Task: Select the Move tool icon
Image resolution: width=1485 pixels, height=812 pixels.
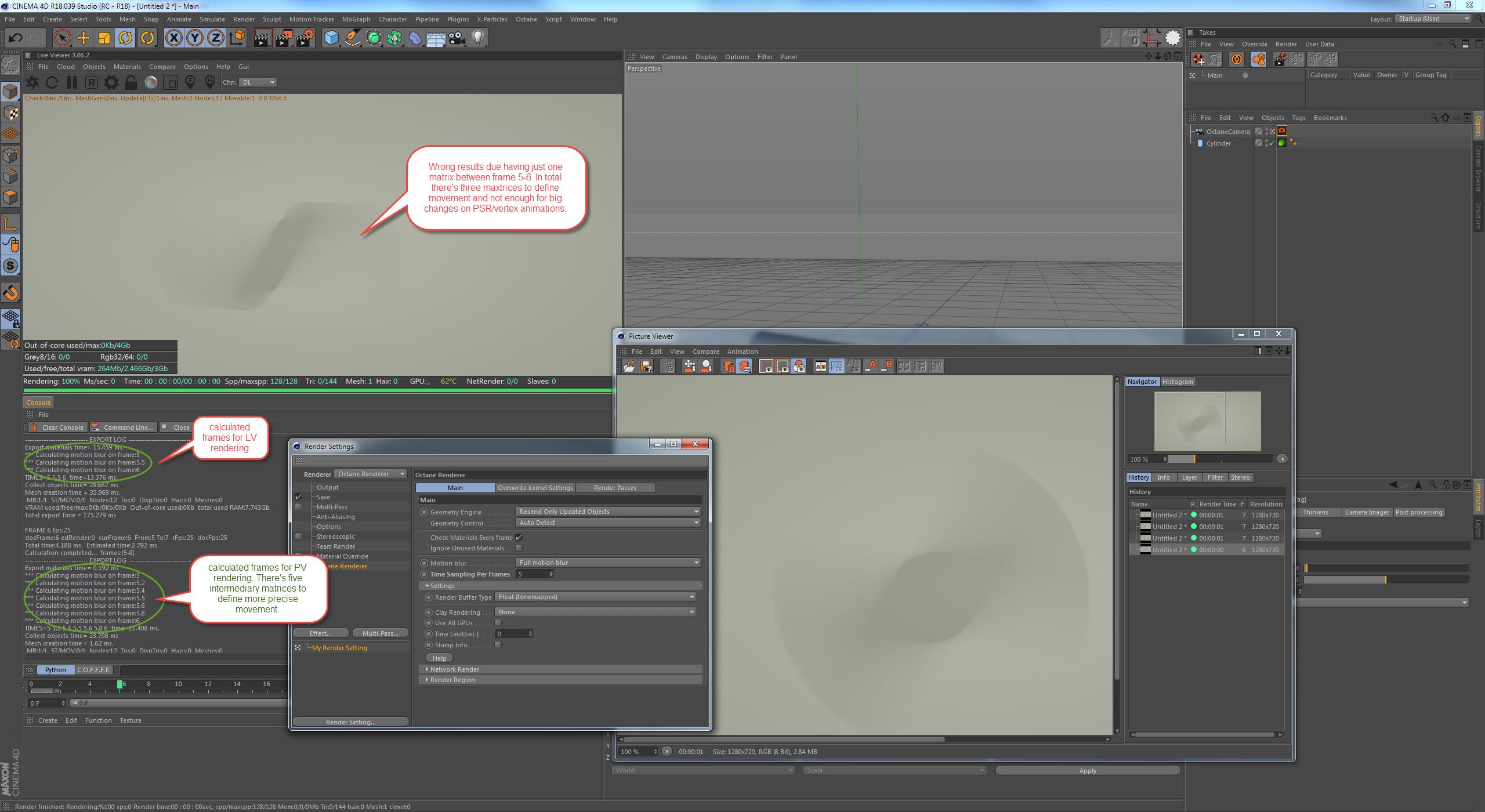Action: 84,38
